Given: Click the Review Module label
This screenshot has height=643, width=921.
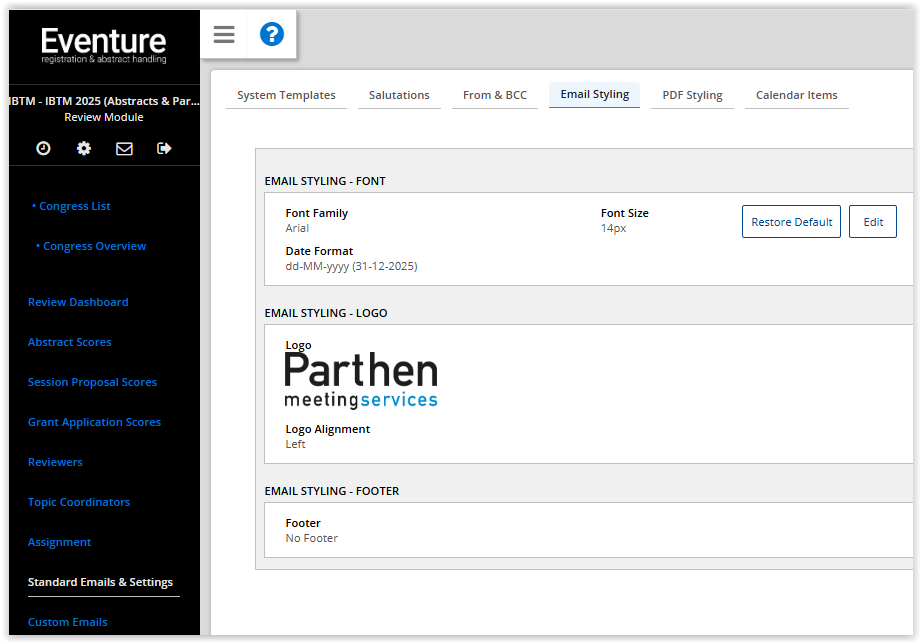Looking at the screenshot, I should click(104, 117).
